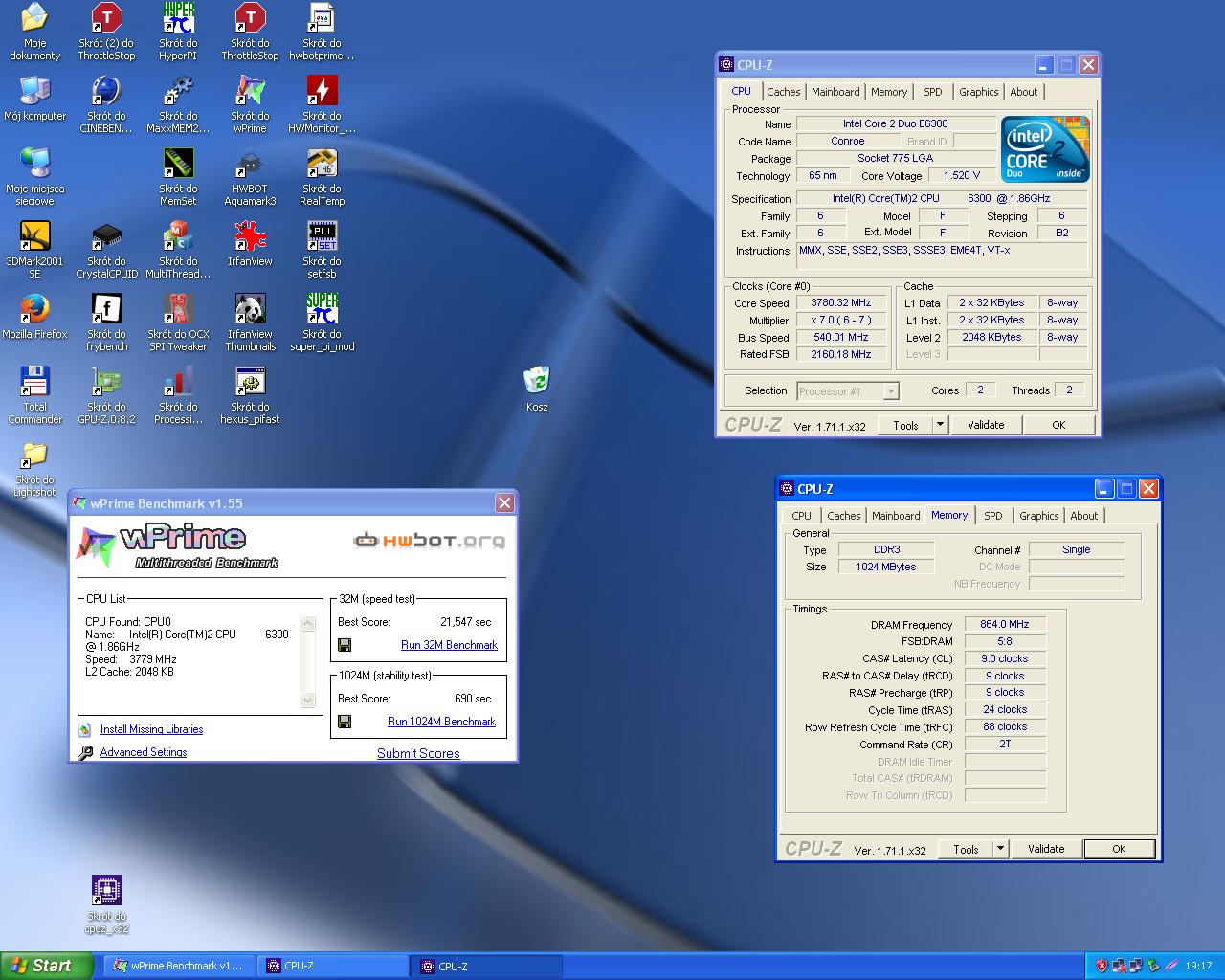Screen dimensions: 1225x980
Task: Click the Windows Start button
Action: click(45, 966)
